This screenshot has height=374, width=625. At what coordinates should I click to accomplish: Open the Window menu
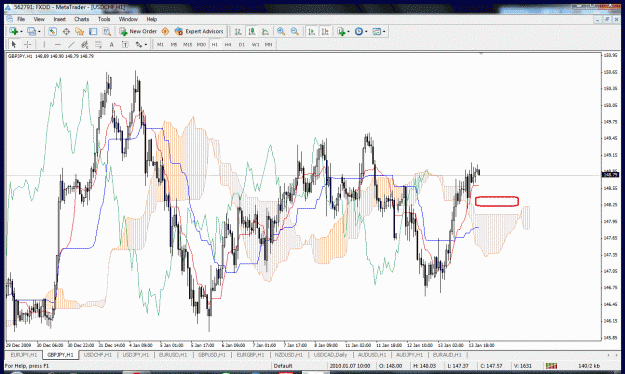[x=128, y=19]
